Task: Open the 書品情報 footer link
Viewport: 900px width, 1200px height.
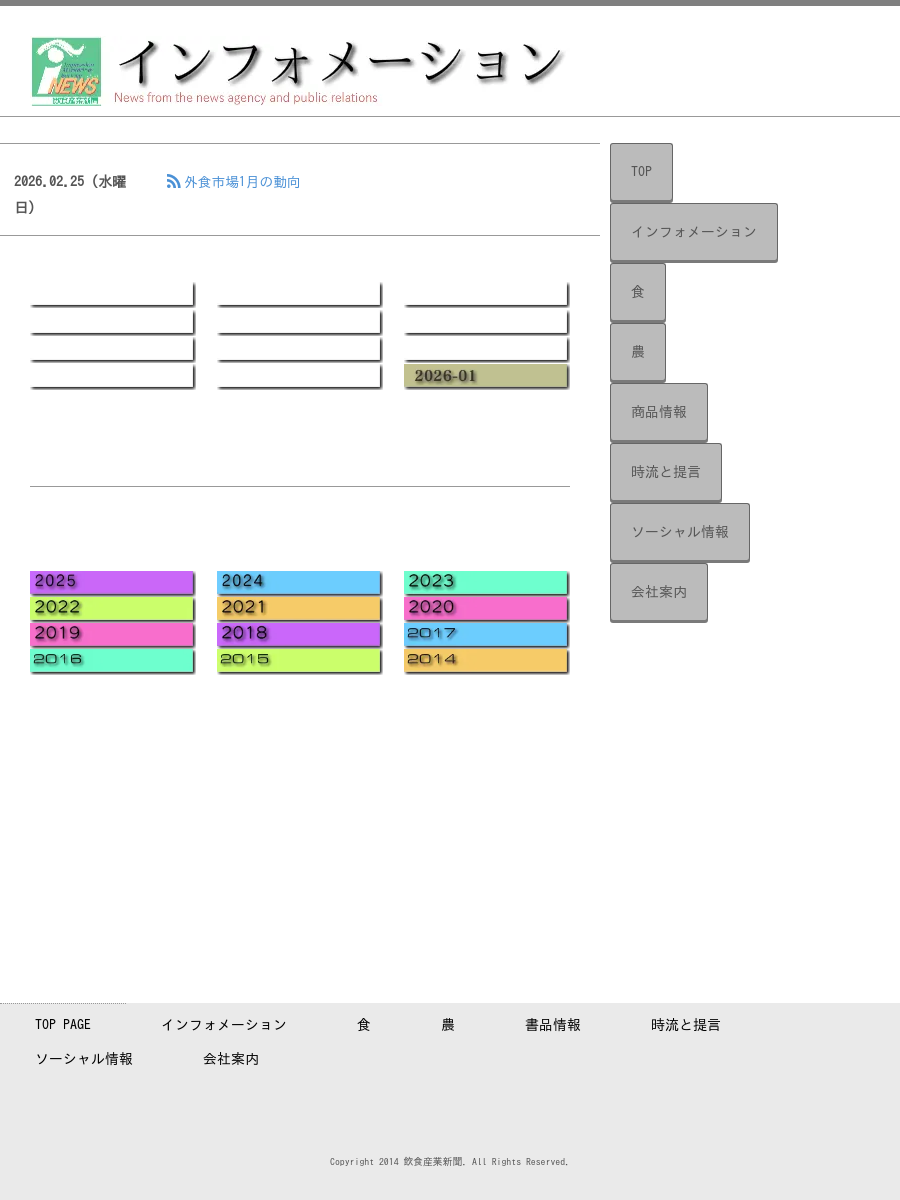Action: pyautogui.click(x=552, y=1025)
